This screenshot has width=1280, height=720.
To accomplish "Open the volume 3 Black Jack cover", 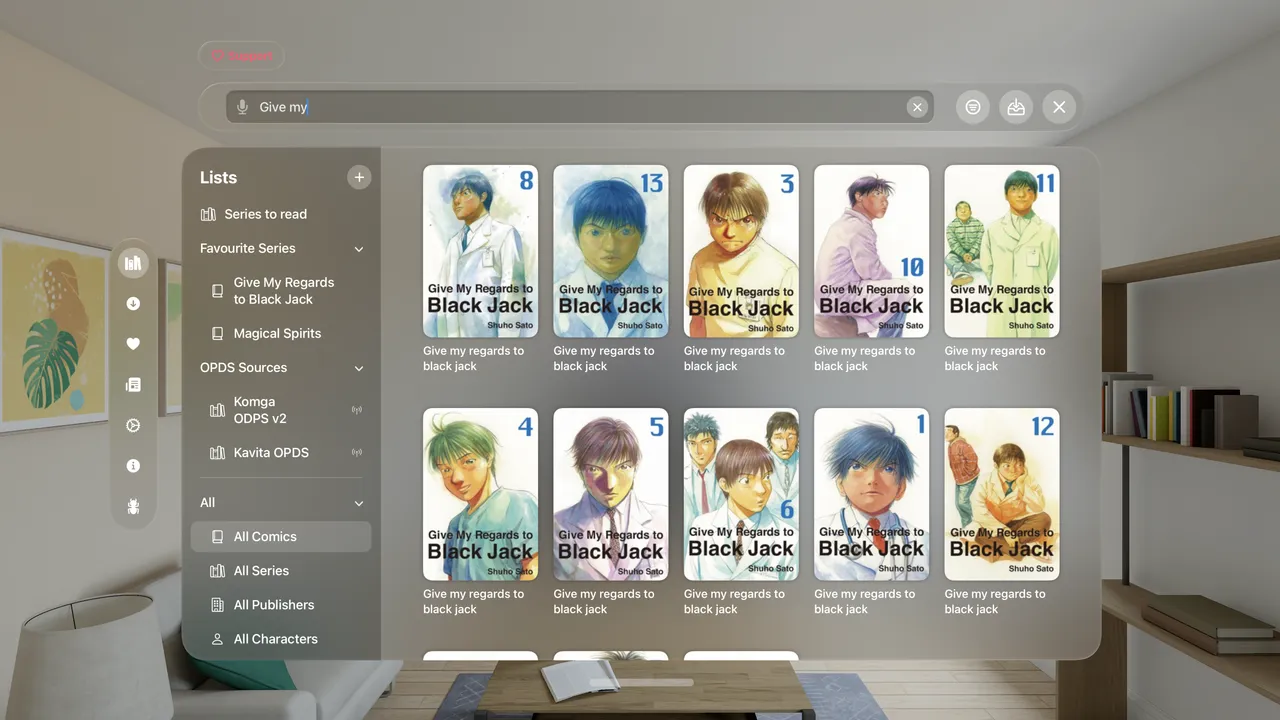I will [741, 251].
